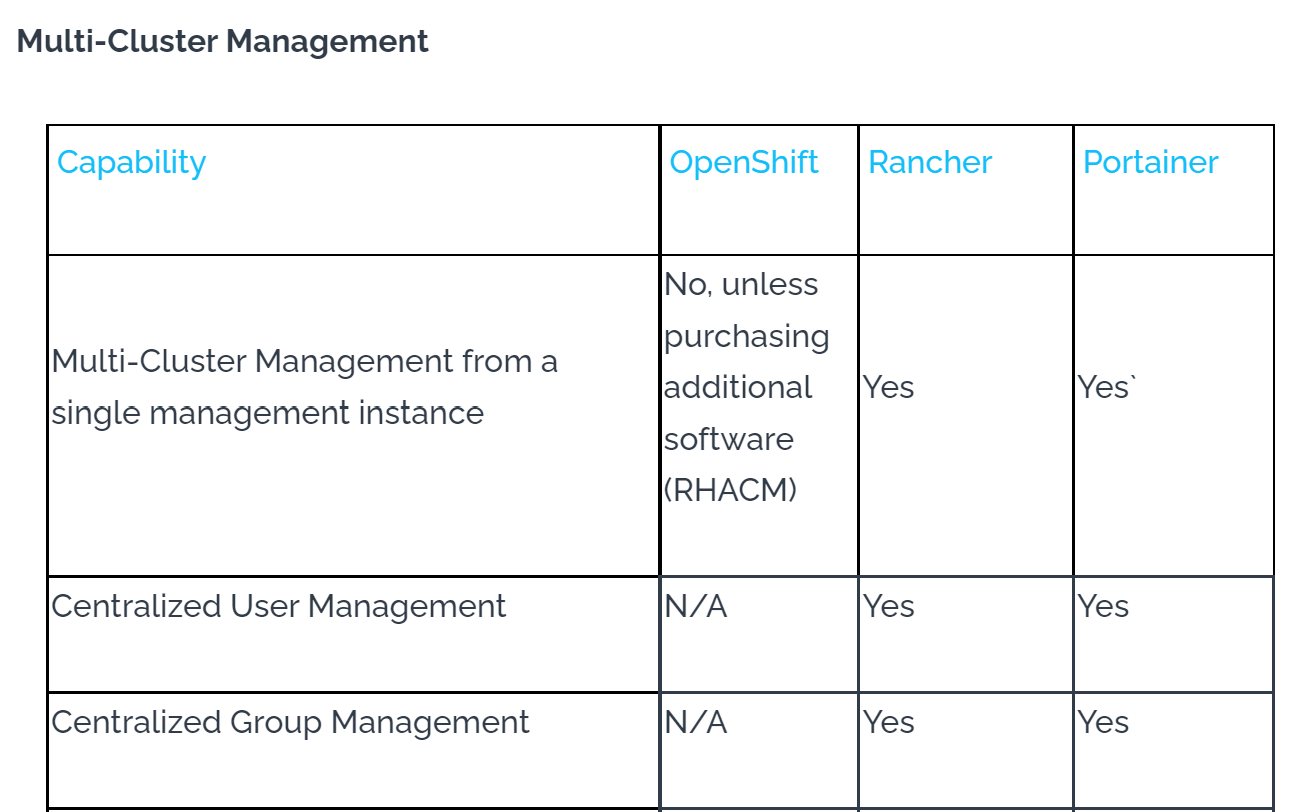1314x812 pixels.
Task: Select the Centralized User Management row label
Action: coord(279,607)
